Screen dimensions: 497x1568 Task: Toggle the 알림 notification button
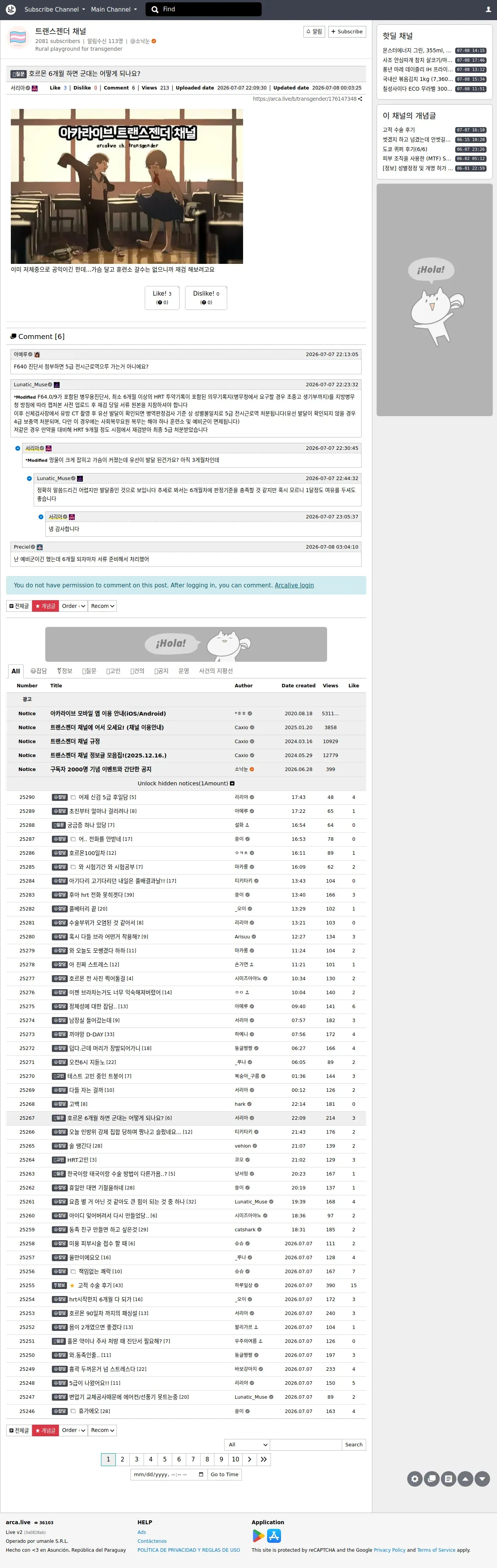pyautogui.click(x=314, y=32)
